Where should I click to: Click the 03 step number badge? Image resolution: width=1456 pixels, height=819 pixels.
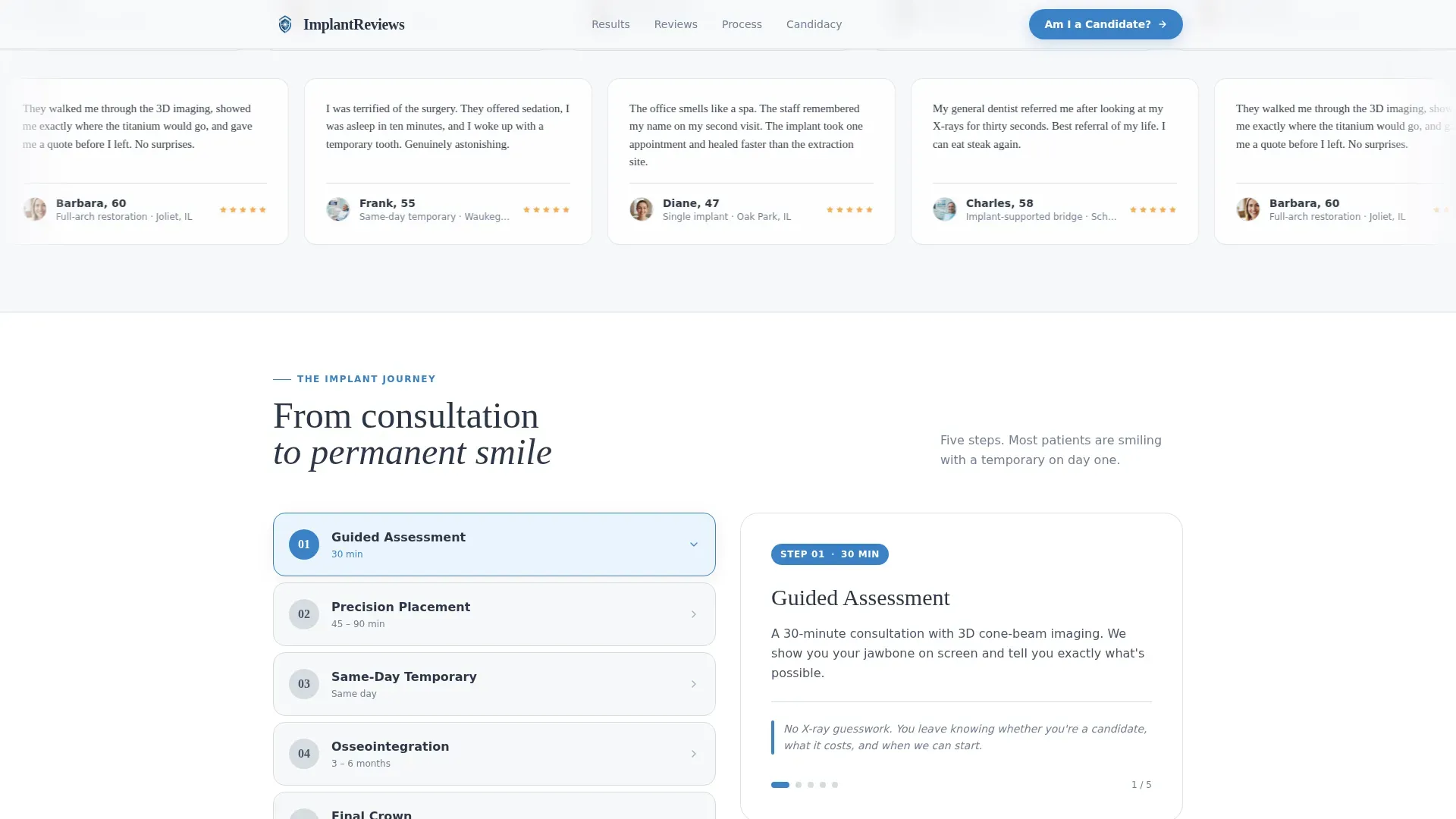[x=304, y=684]
